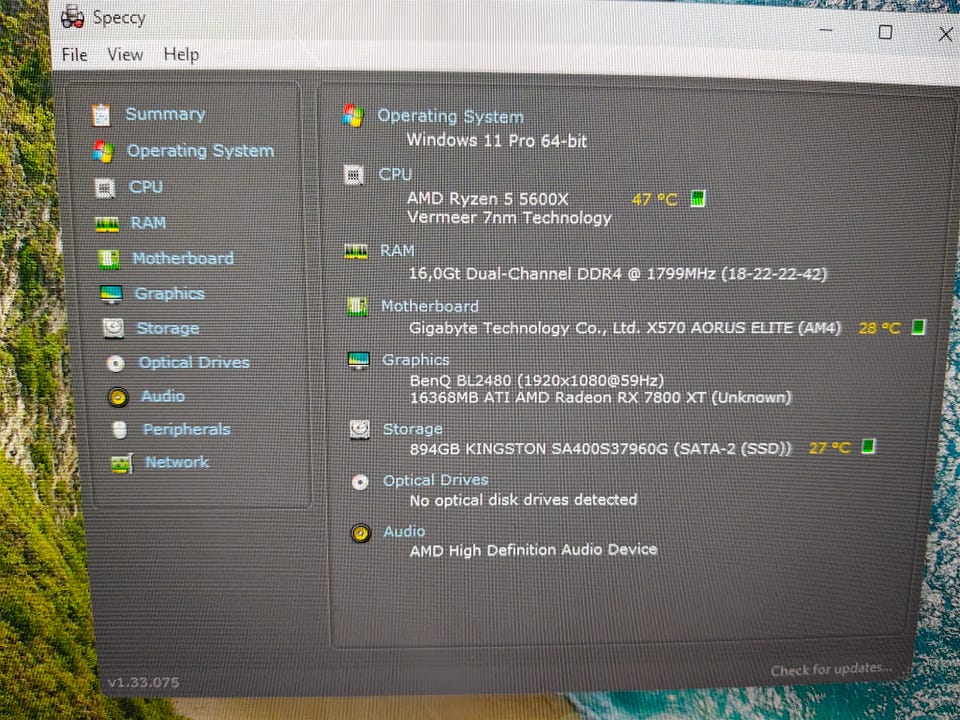This screenshot has height=720, width=960.
Task: Click the 'Vermeer 7nm Technology' text
Action: point(509,218)
